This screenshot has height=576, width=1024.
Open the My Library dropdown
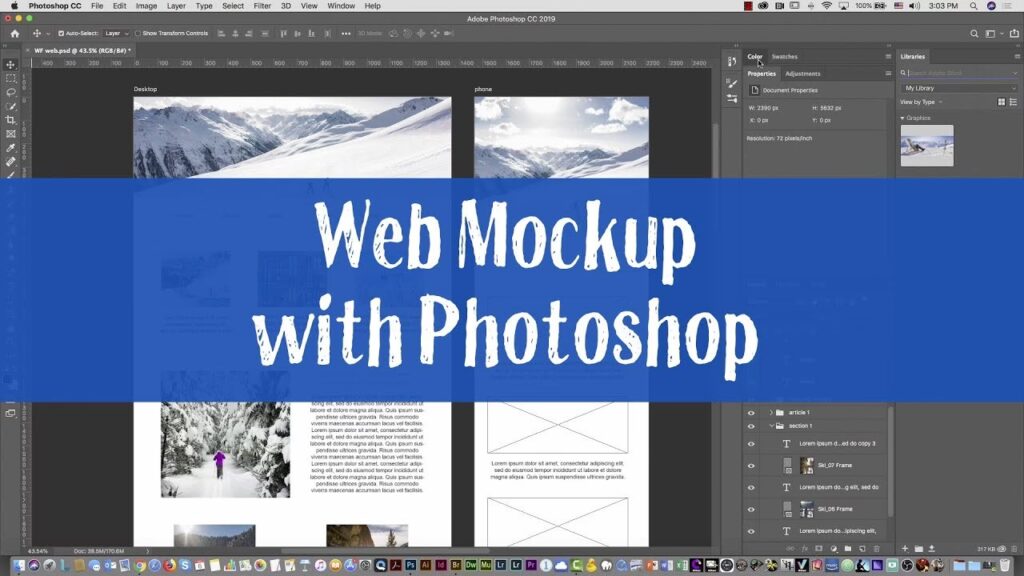959,88
